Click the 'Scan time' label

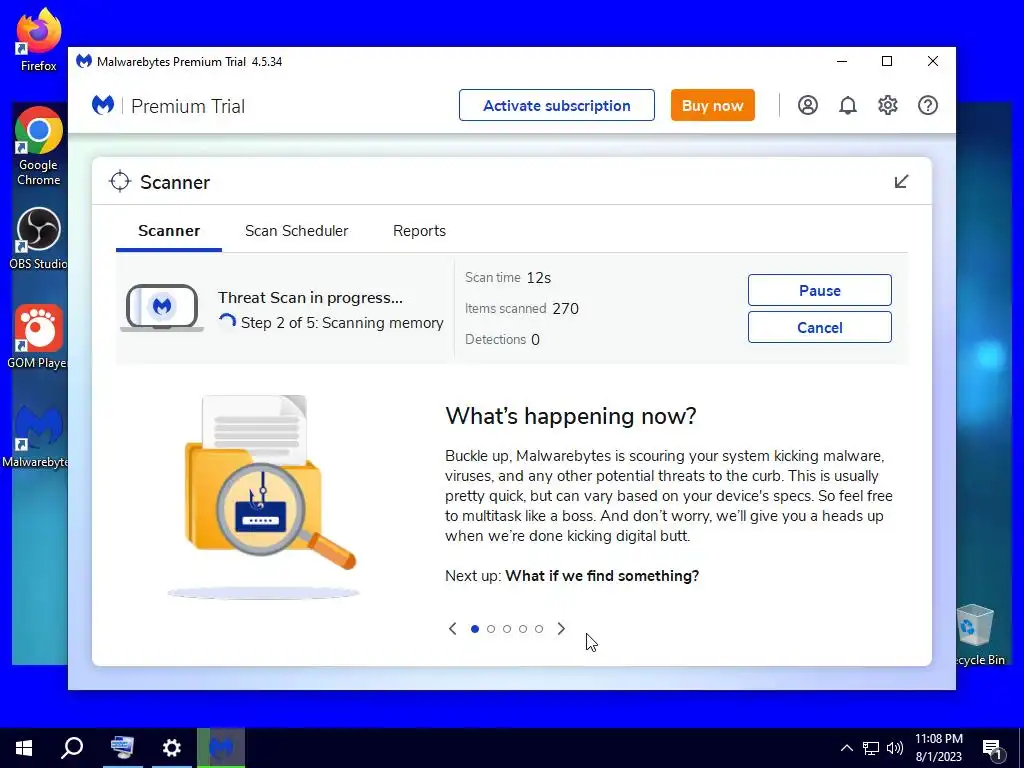tap(492, 278)
